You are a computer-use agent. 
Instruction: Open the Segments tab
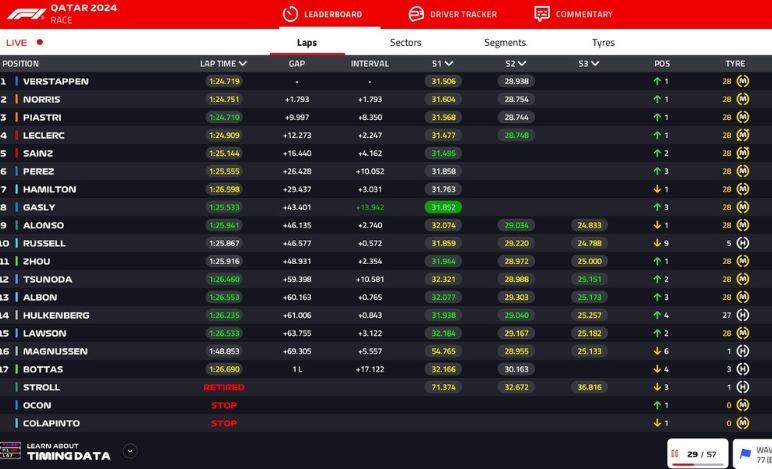[x=504, y=43]
